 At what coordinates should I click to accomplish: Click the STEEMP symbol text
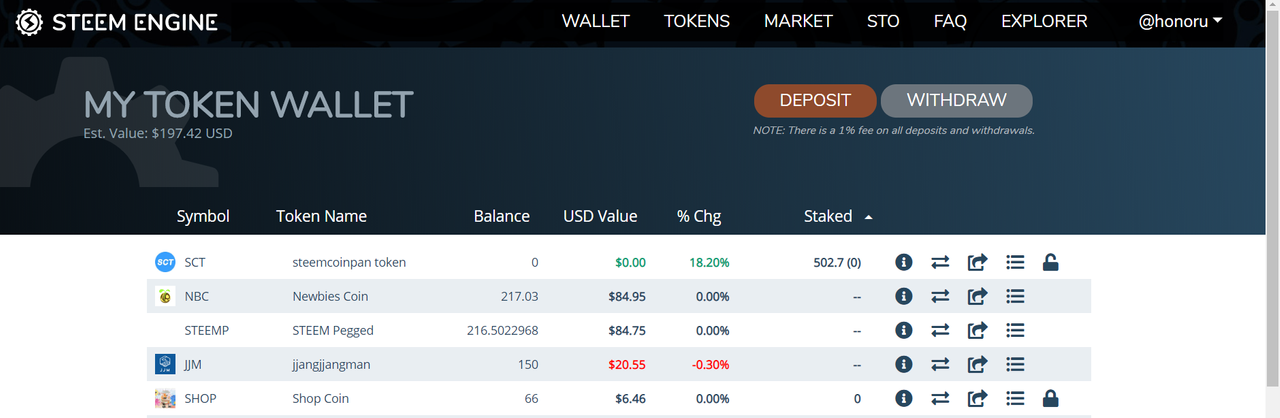205,330
